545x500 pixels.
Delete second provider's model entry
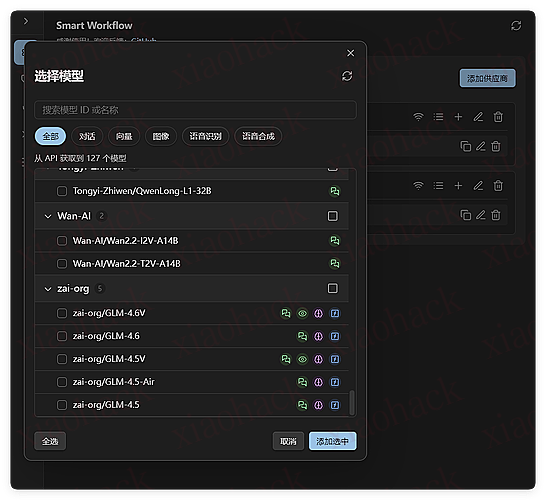[x=496, y=215]
